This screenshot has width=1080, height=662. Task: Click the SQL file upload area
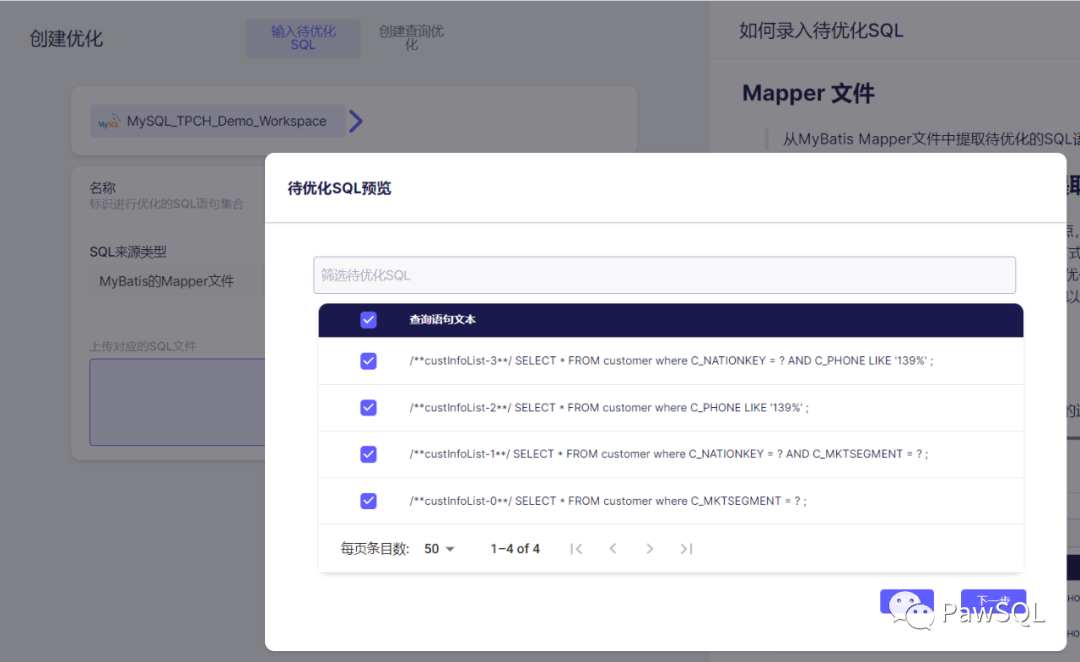tap(177, 402)
